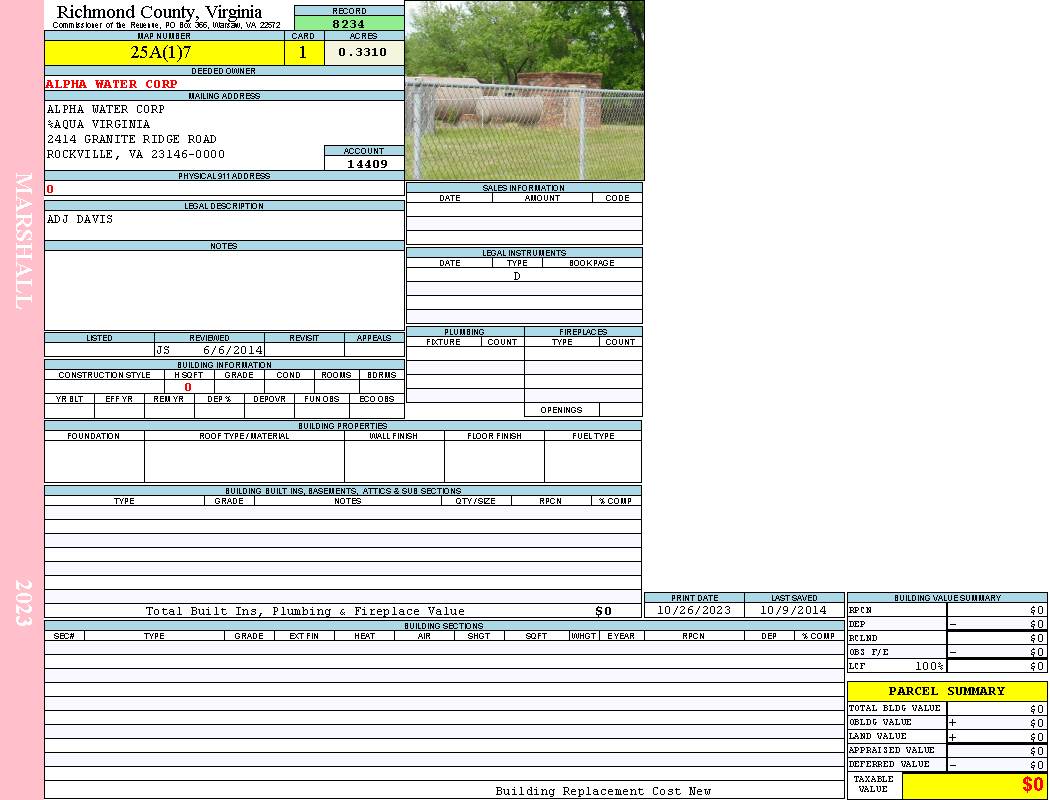Click the deeded owner ALPHA WATER CORP

(x=112, y=84)
